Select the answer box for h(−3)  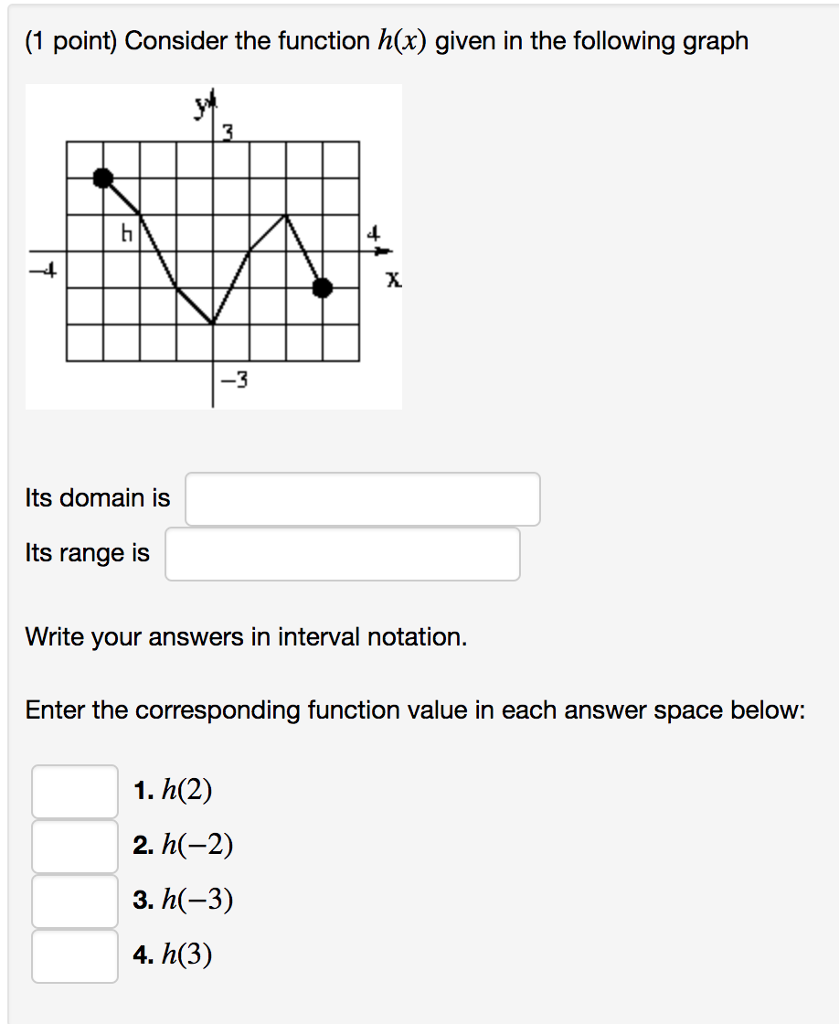(74, 901)
